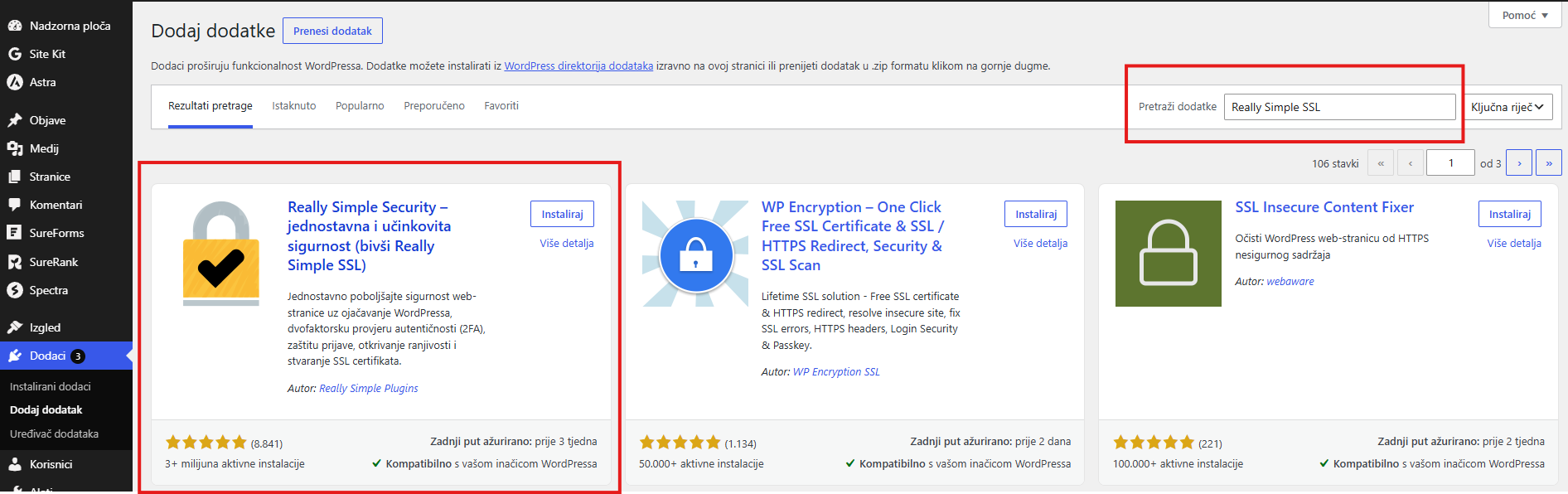
Task: Open the WordPress direktorija dodataka link
Action: click(x=578, y=65)
